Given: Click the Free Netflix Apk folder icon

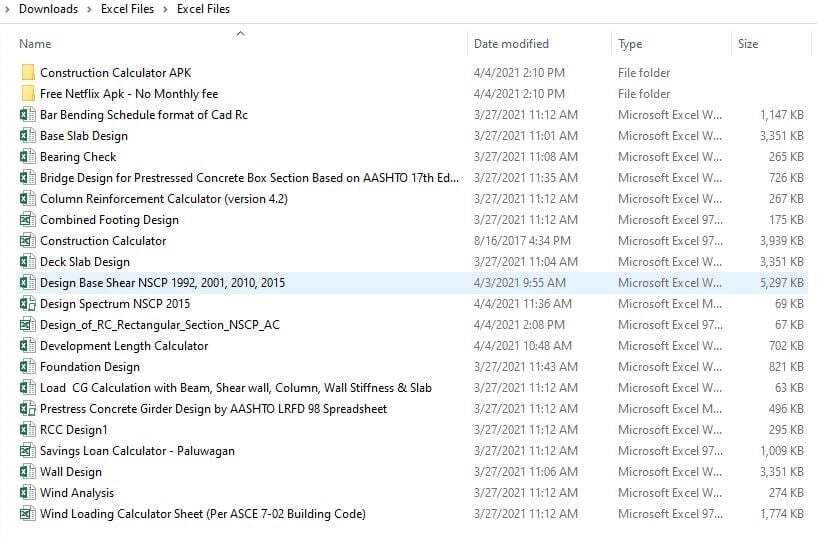Looking at the screenshot, I should [27, 94].
